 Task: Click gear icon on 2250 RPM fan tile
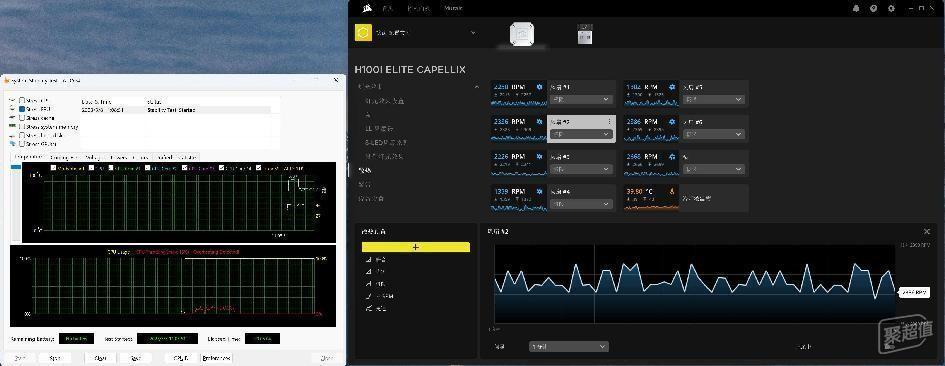point(539,87)
